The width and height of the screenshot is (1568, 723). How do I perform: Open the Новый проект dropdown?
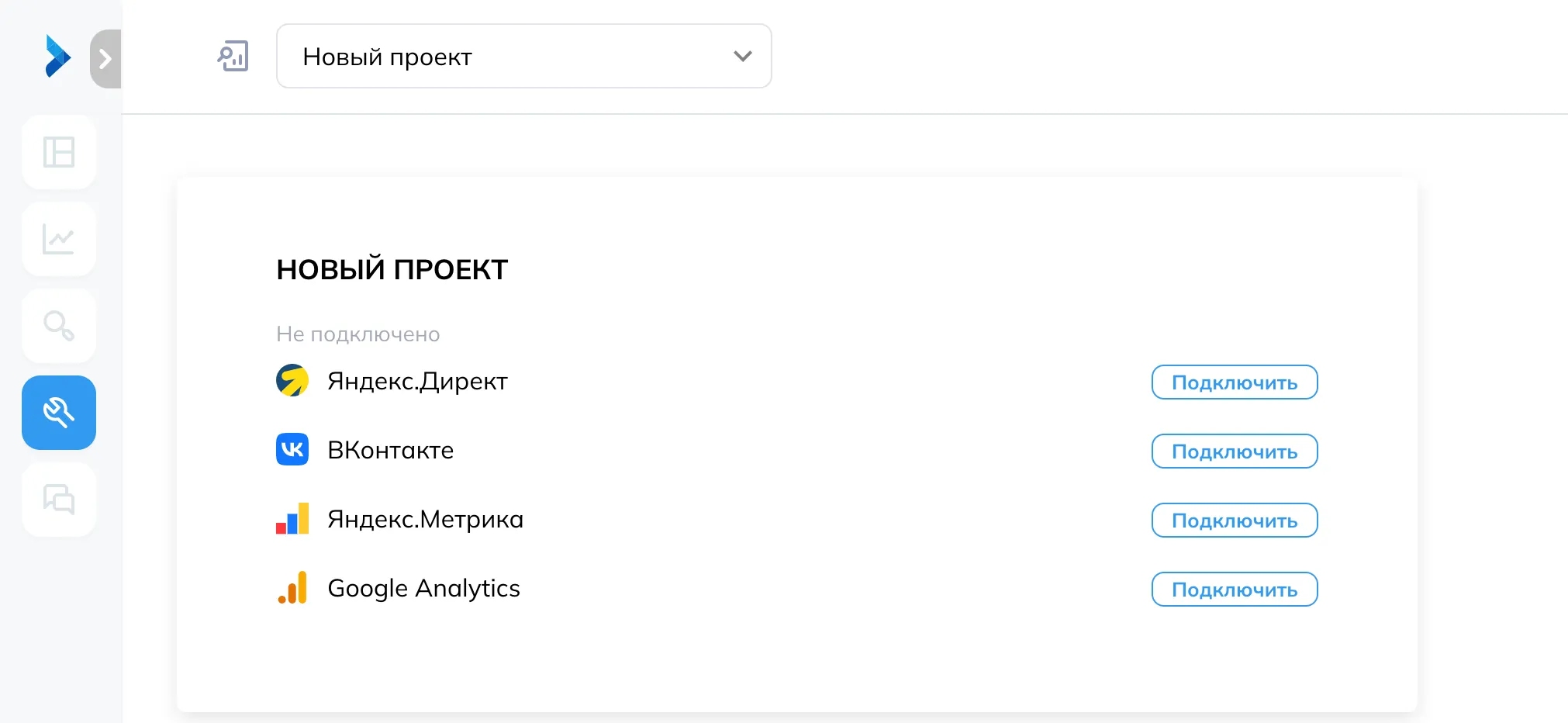pos(524,56)
